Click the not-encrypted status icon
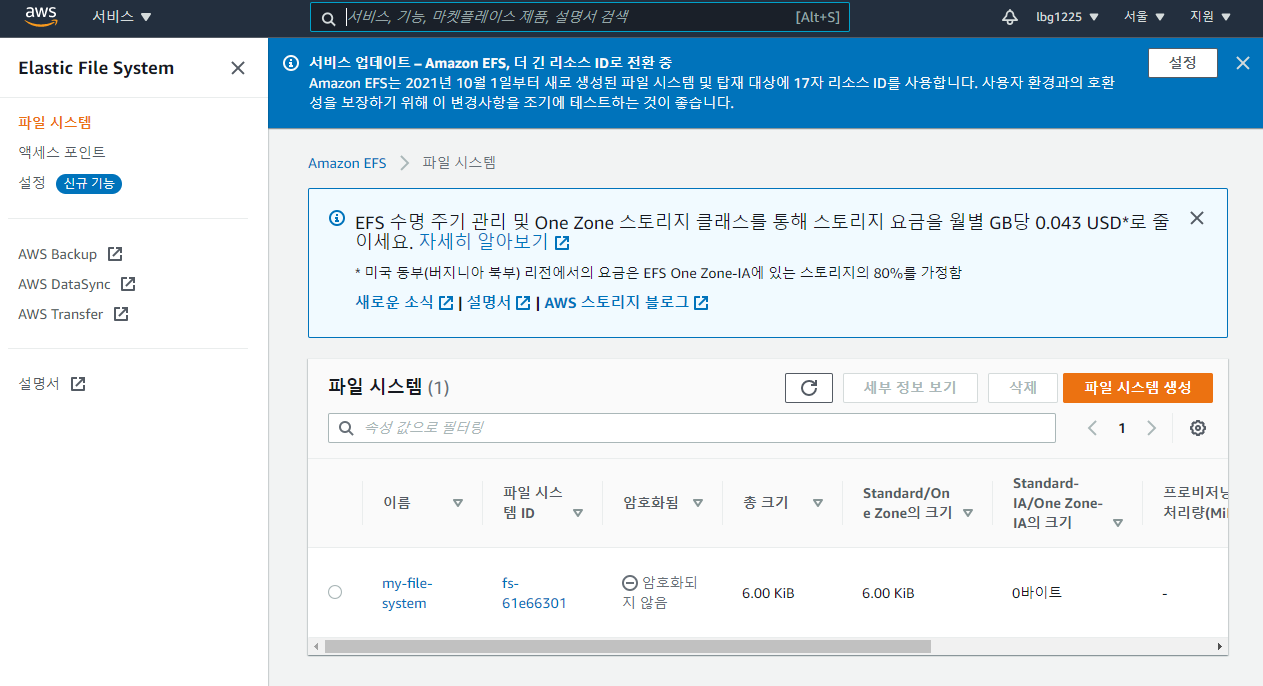 (x=630, y=583)
